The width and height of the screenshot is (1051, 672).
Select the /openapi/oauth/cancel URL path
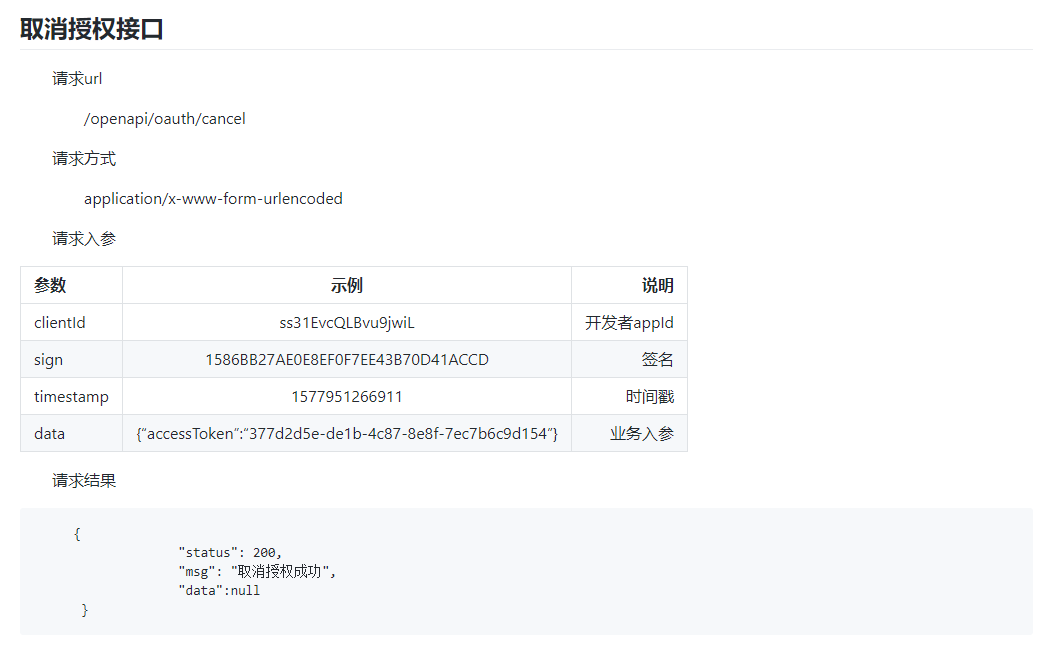(164, 118)
